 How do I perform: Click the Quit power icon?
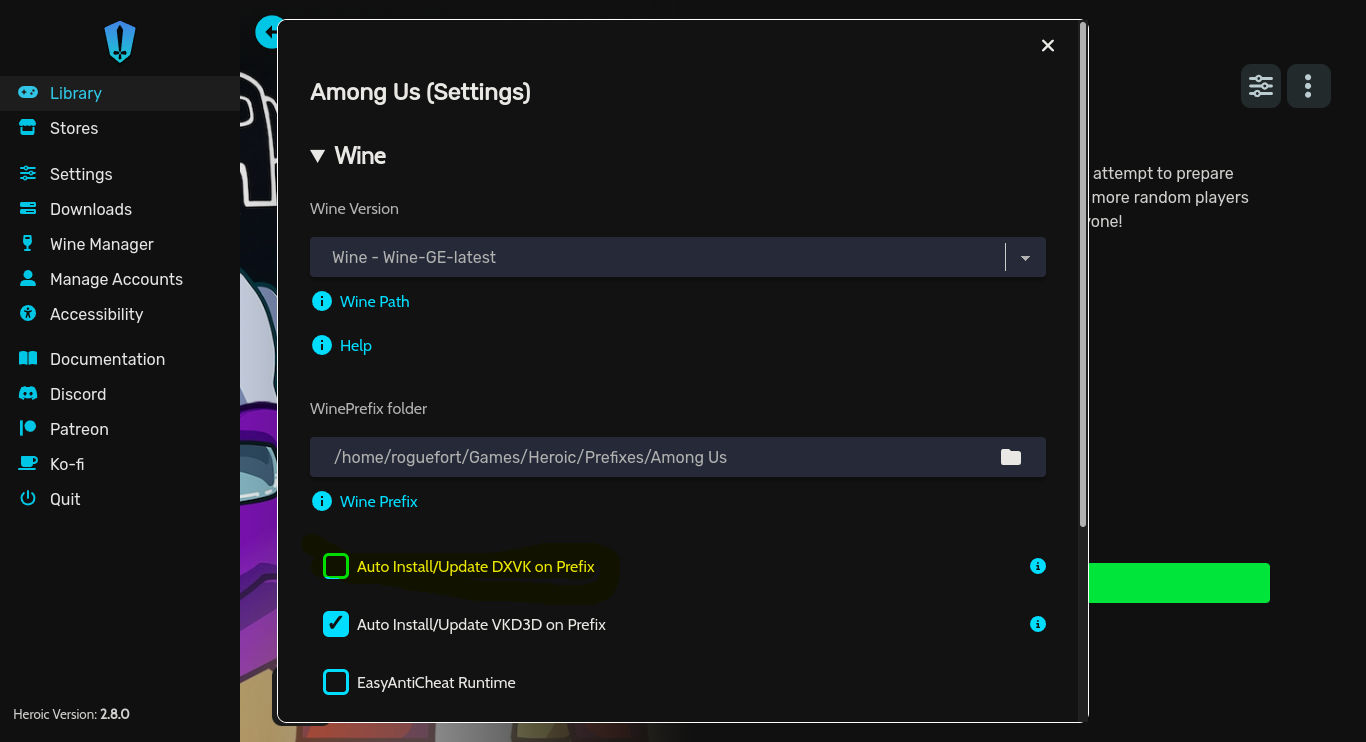pos(28,499)
